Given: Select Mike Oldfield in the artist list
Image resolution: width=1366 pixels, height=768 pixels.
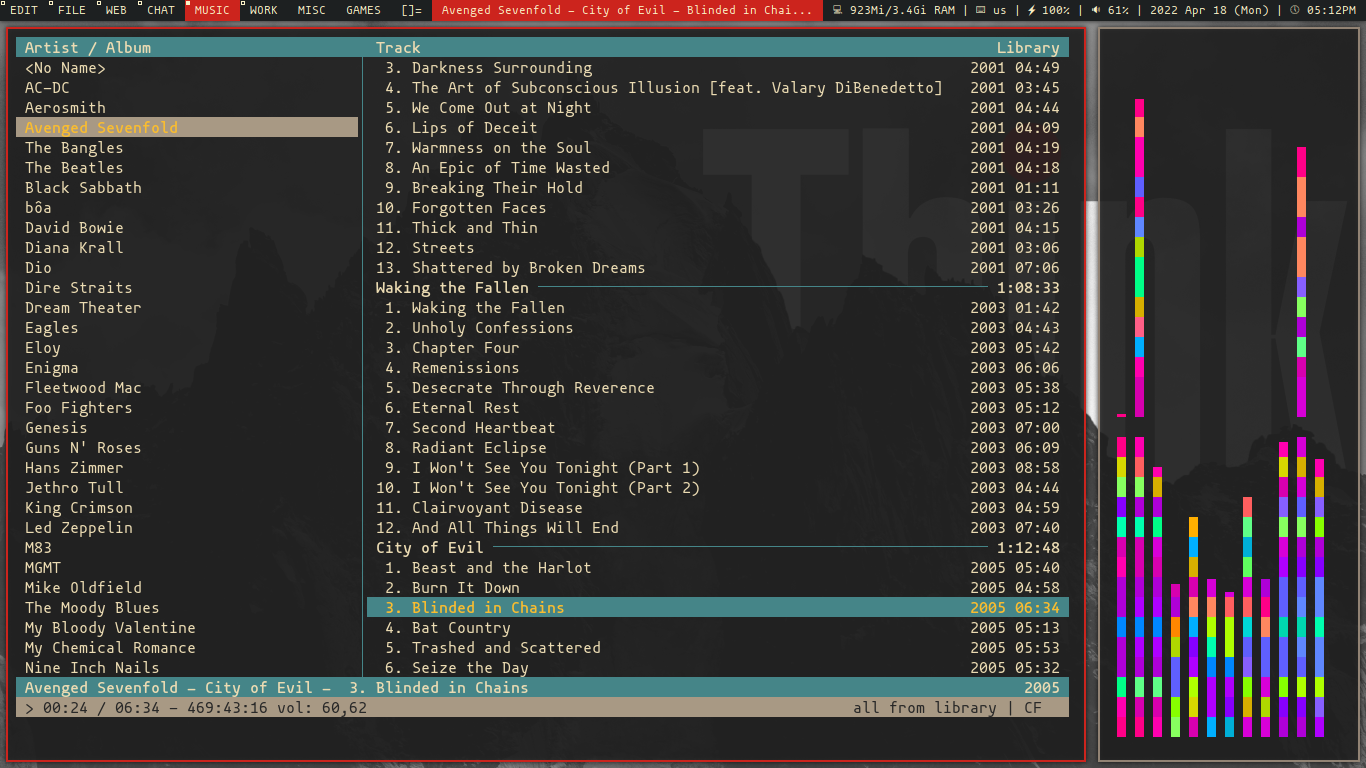Looking at the screenshot, I should point(187,588).
